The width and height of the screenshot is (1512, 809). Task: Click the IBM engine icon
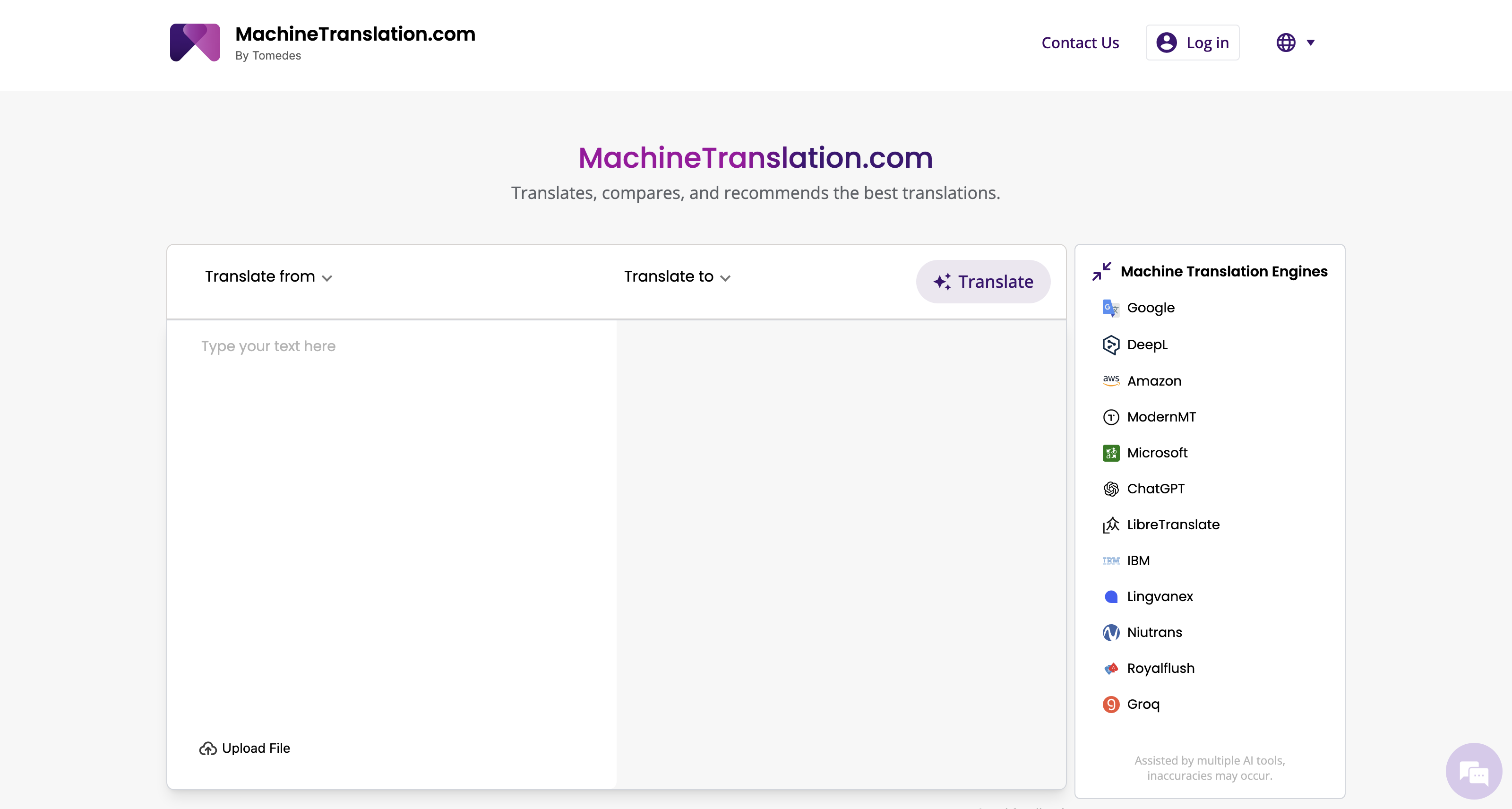click(1110, 560)
